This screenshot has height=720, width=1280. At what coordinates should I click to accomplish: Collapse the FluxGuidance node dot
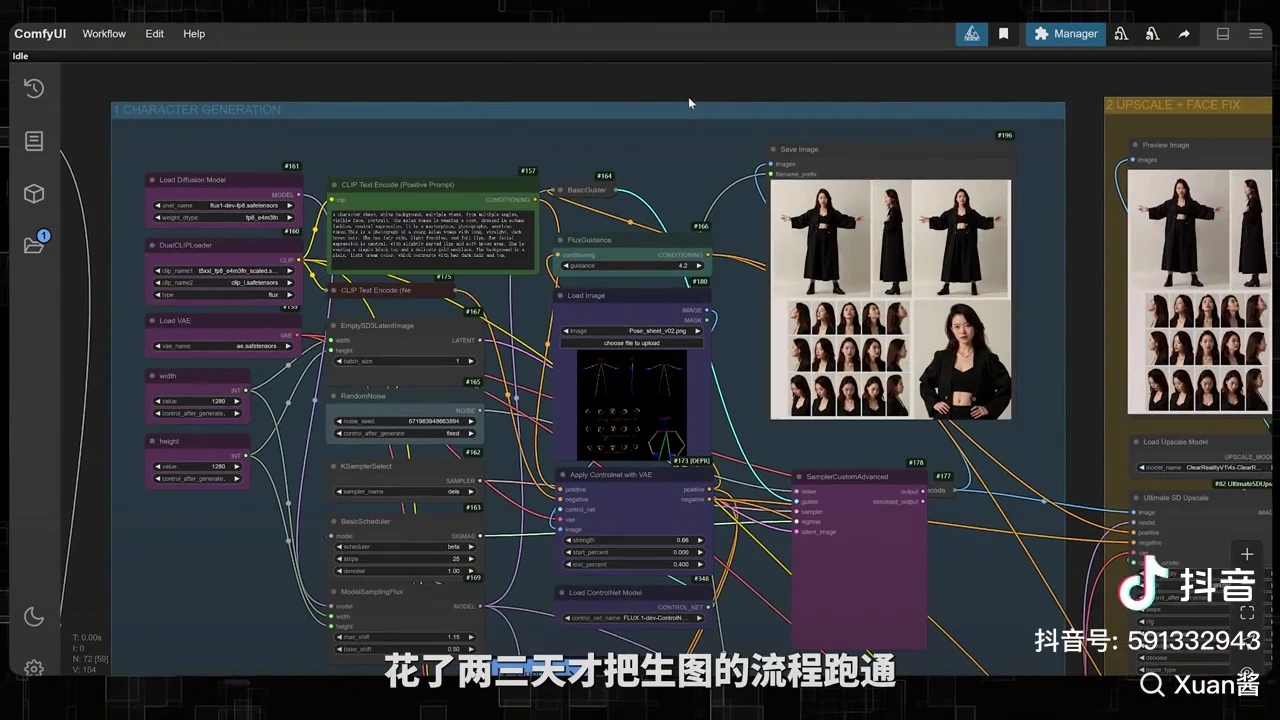point(560,240)
